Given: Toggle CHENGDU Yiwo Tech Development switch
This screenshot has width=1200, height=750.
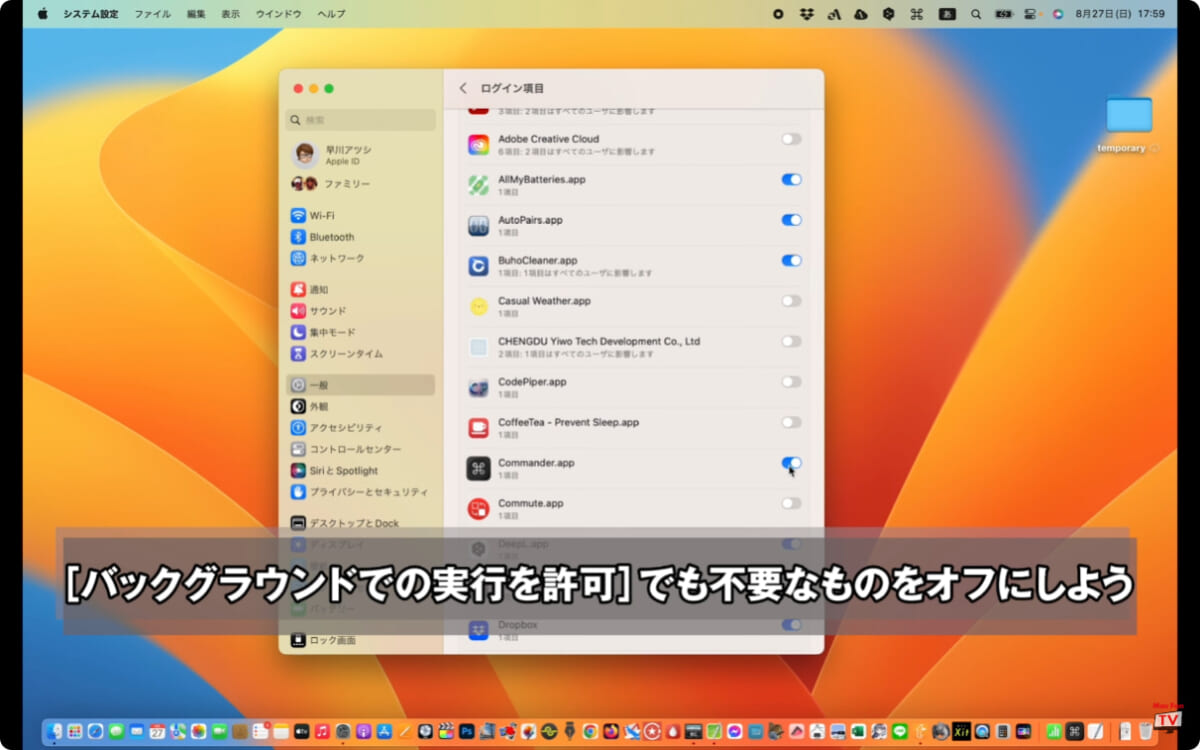Looking at the screenshot, I should click(x=791, y=341).
